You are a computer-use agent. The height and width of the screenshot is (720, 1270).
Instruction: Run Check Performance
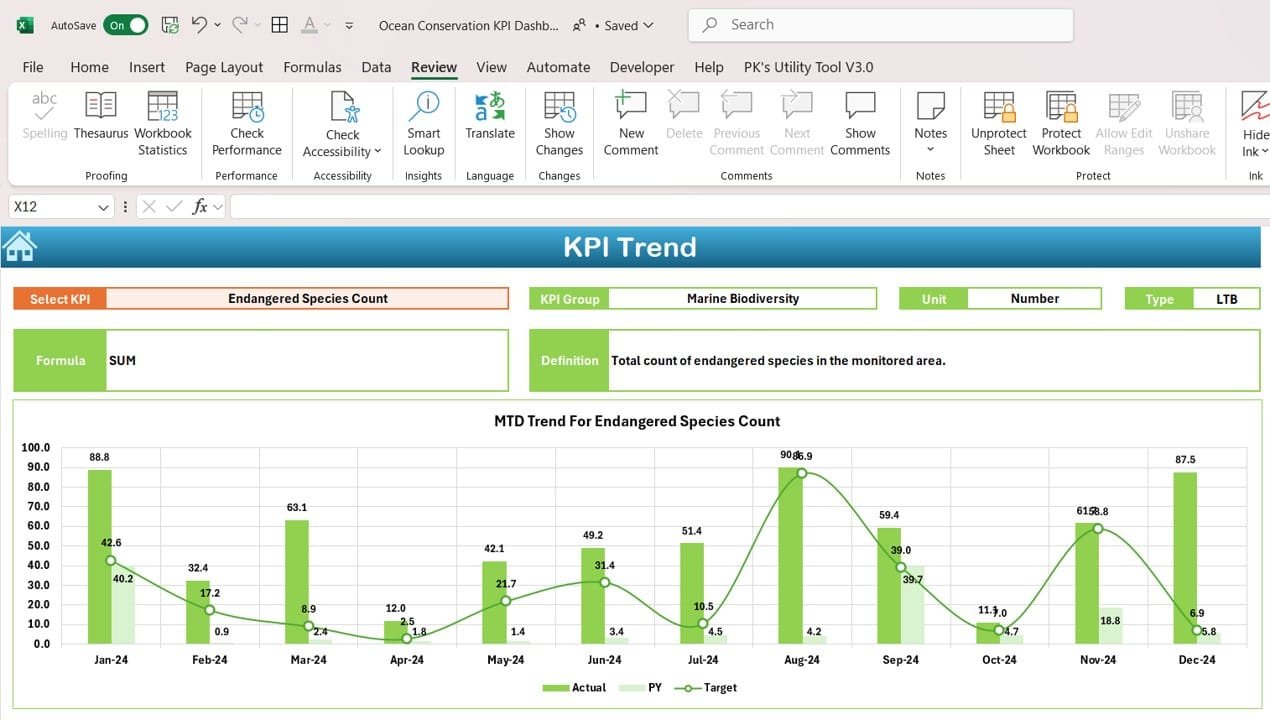click(x=246, y=123)
